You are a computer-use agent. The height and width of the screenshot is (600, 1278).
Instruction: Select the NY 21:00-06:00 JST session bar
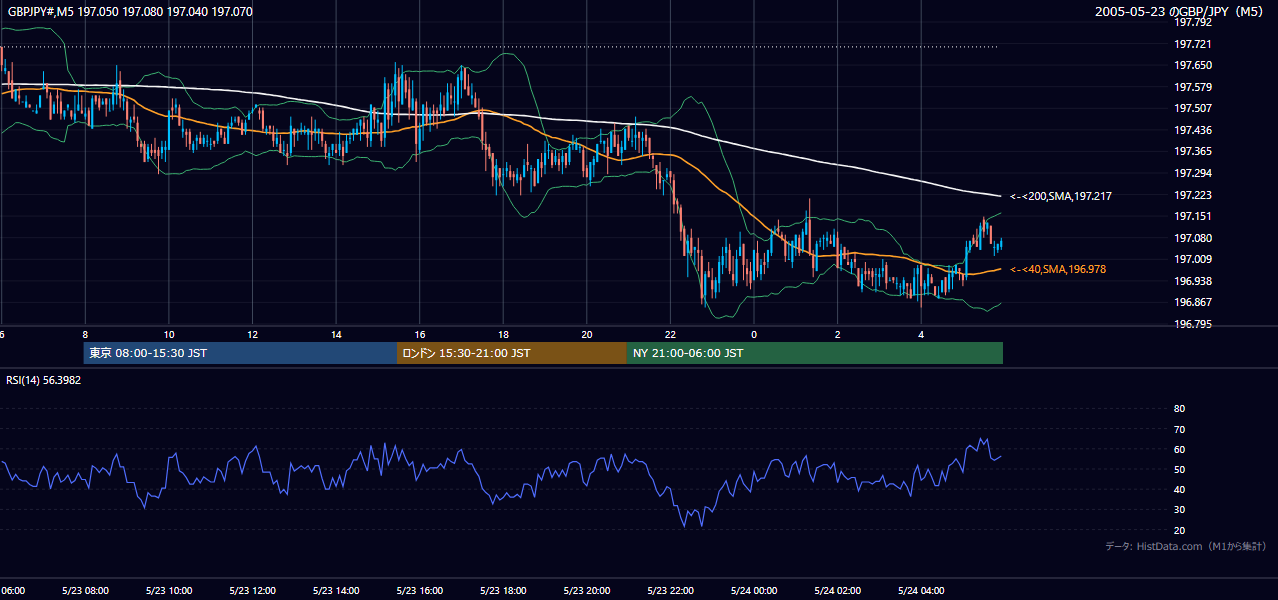(x=815, y=353)
